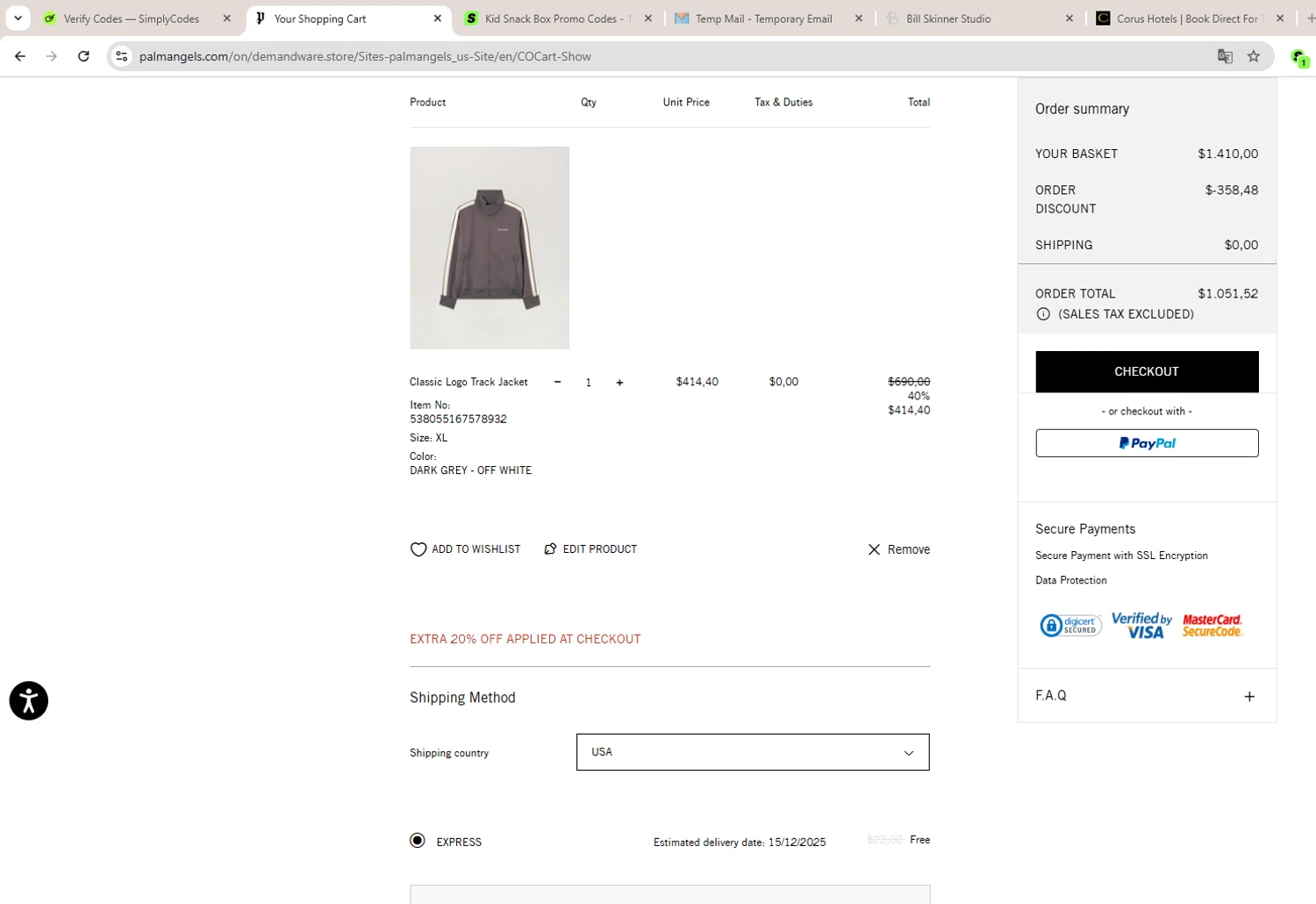Switch to Verify Codes — SimplyCodes tab
The height and width of the screenshot is (904, 1316).
(x=132, y=18)
